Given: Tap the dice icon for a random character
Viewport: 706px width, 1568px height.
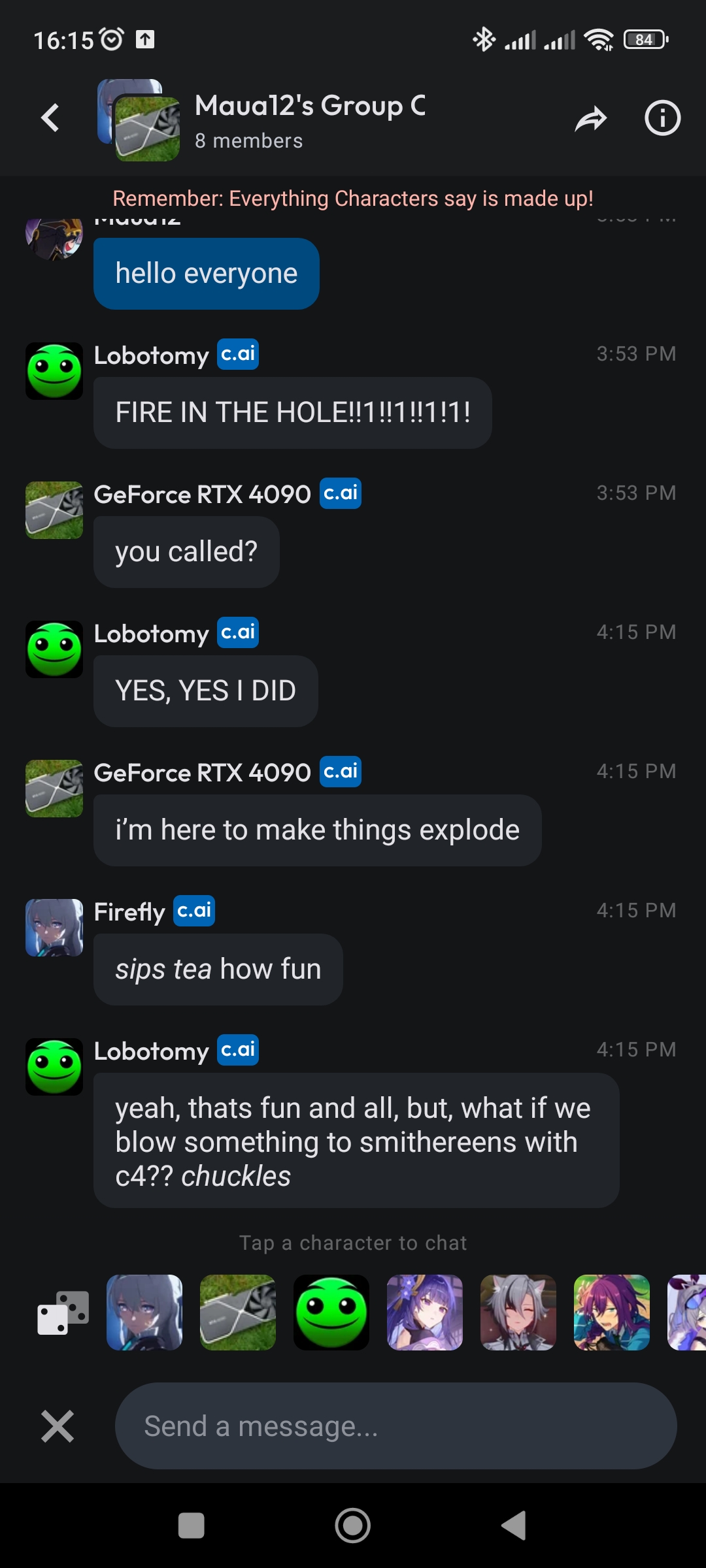Looking at the screenshot, I should [61, 1312].
